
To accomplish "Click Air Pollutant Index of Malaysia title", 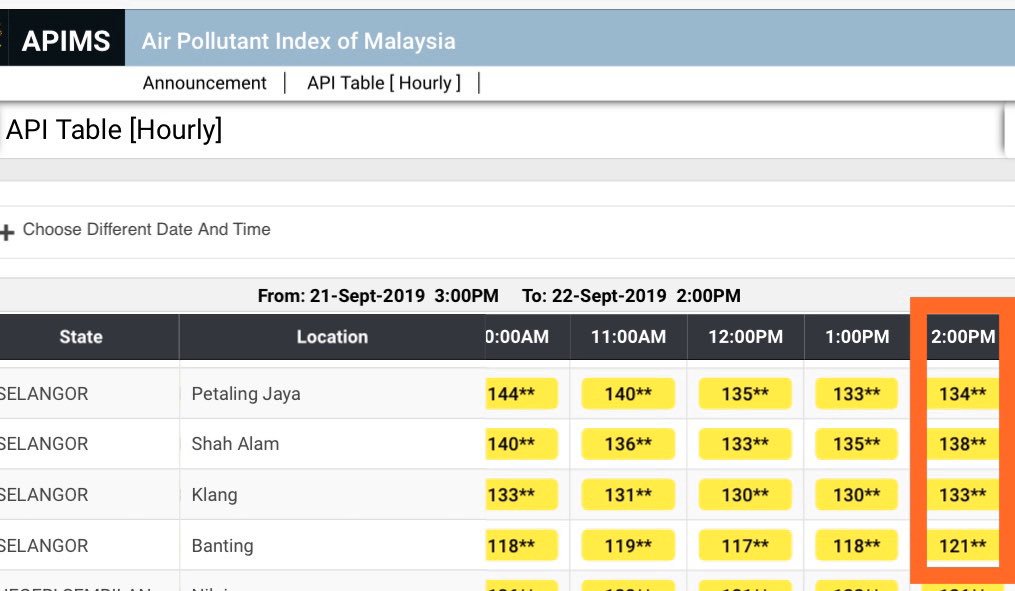I will (298, 41).
